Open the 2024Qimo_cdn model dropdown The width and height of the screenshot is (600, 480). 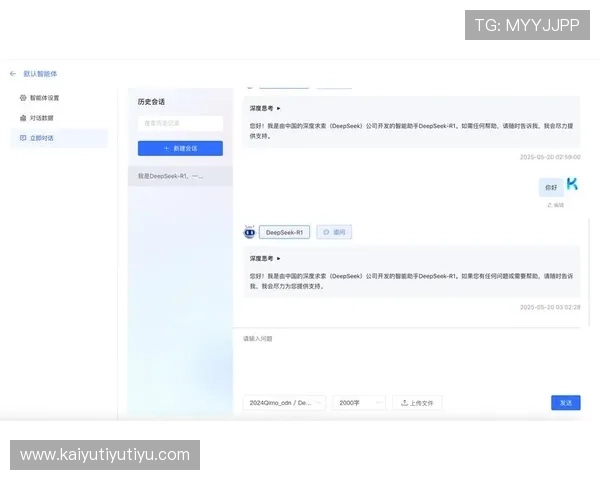point(284,403)
